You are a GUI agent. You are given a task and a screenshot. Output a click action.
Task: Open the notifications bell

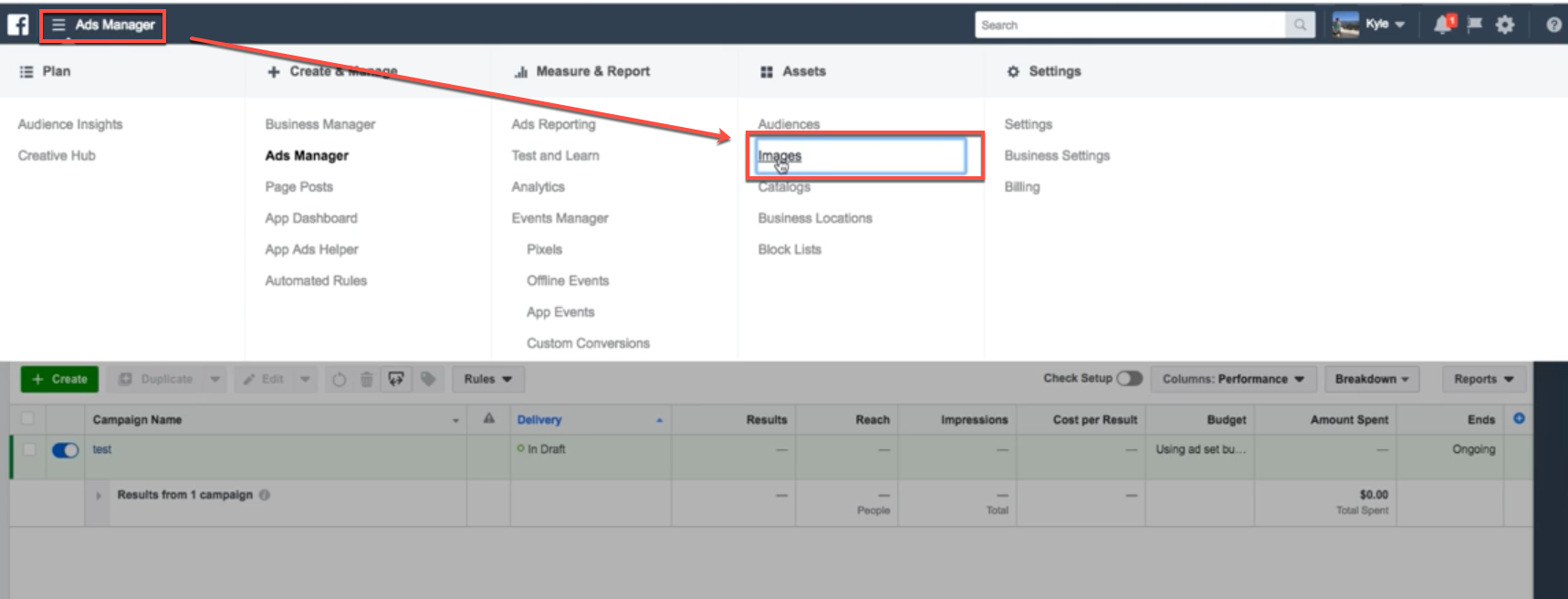[1443, 25]
